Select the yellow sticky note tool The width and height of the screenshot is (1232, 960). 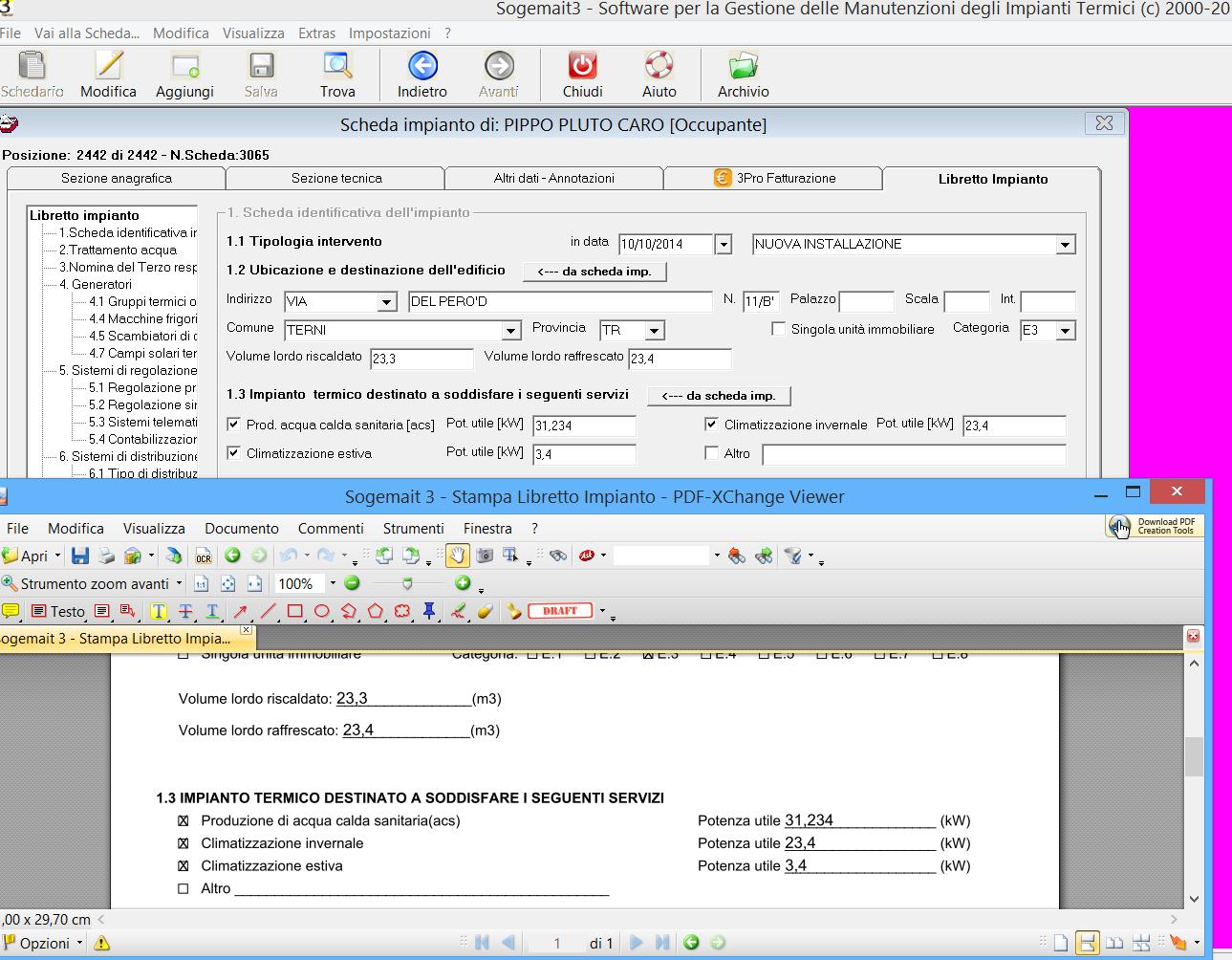(11, 611)
